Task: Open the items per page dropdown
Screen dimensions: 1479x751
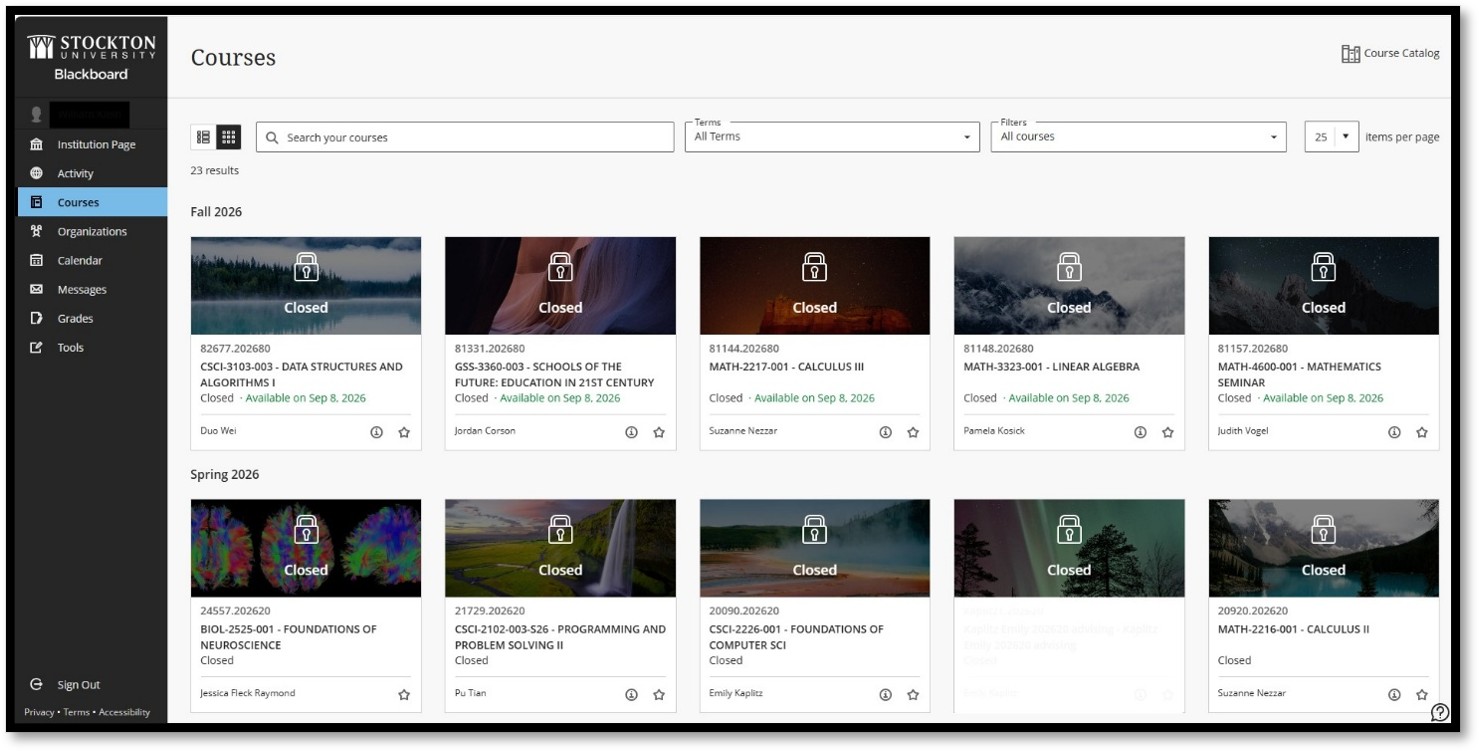Action: coord(1332,137)
